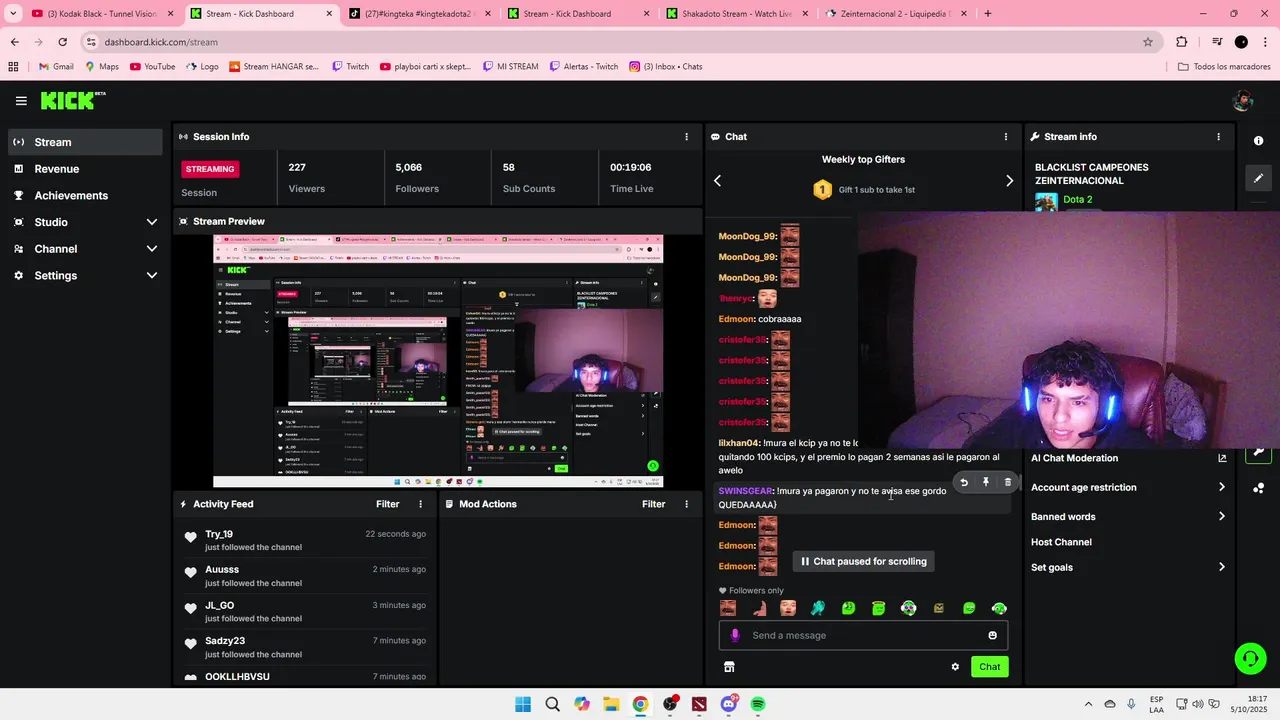
Task: Open the emoji picker in chat input
Action: [x=993, y=635]
